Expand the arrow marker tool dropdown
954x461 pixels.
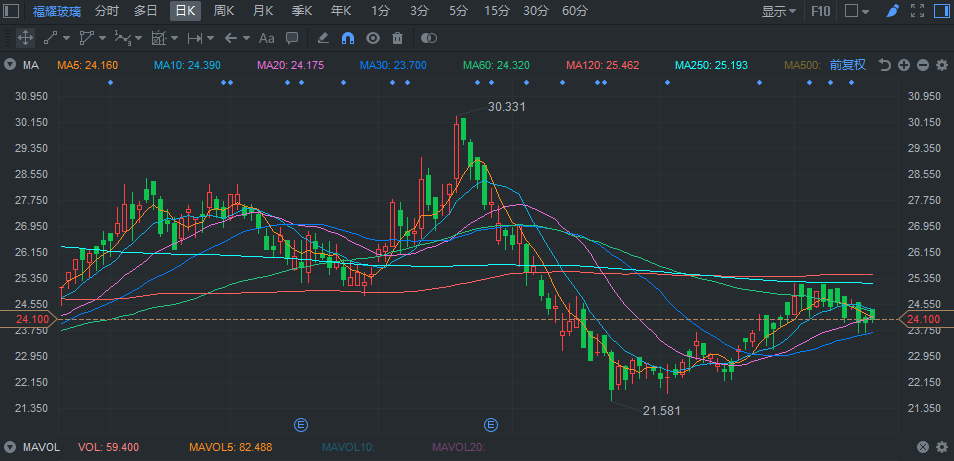[x=246, y=38]
